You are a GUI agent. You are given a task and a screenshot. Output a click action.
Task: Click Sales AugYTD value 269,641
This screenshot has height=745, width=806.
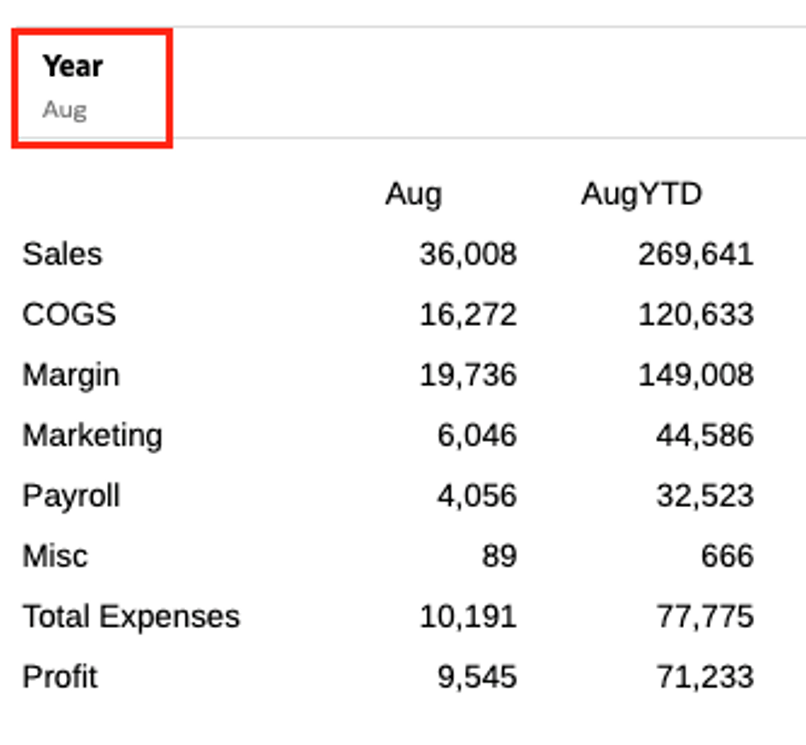click(695, 254)
